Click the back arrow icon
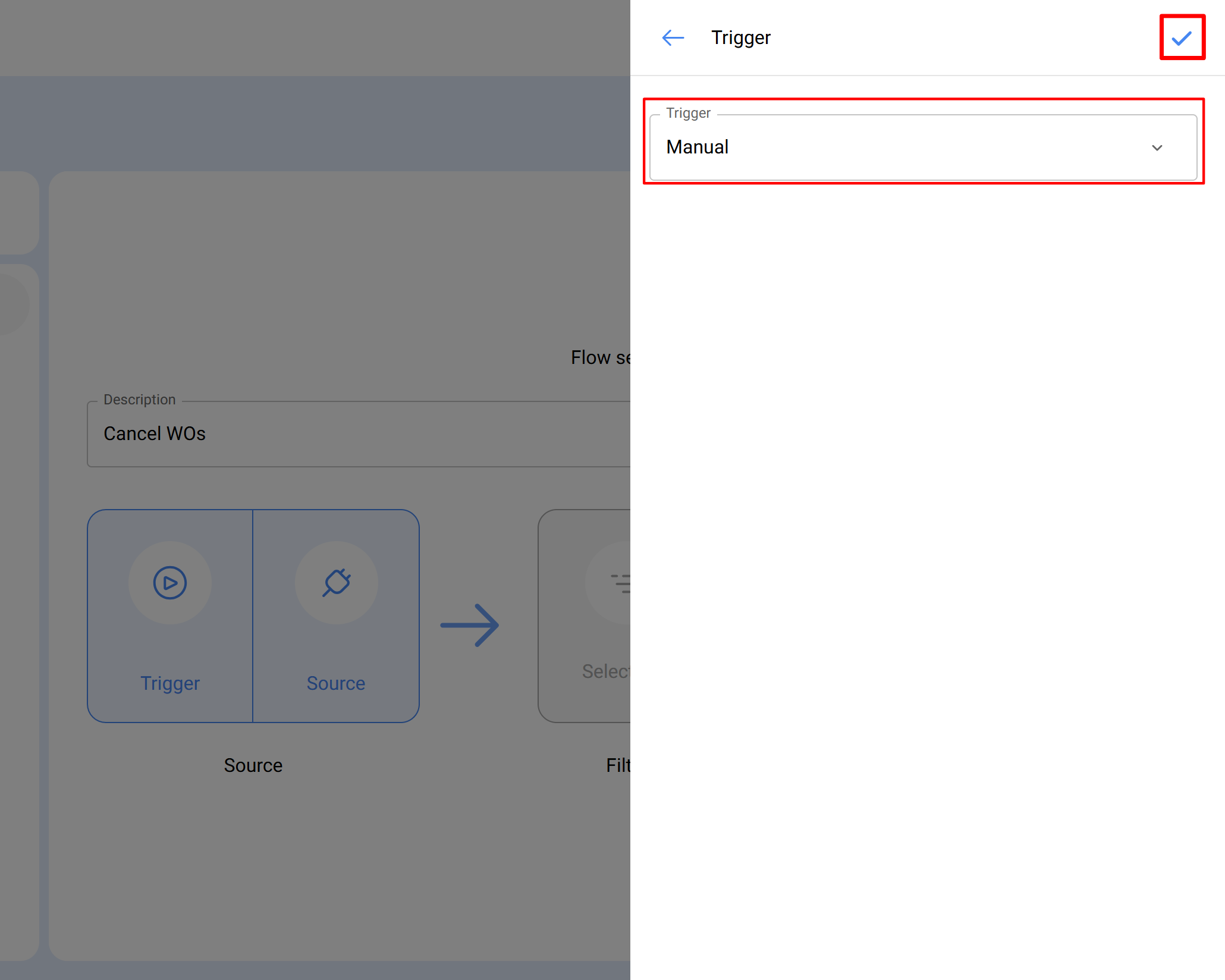1225x980 pixels. point(673,38)
